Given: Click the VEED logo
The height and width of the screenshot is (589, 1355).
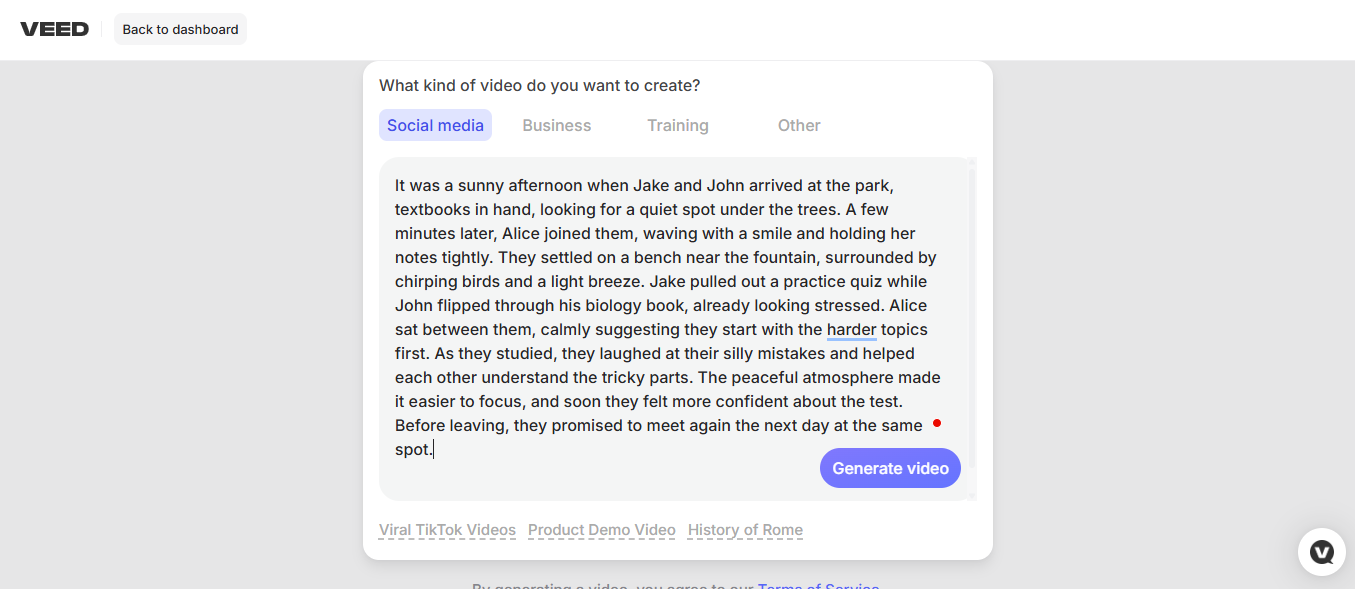Looking at the screenshot, I should [54, 29].
